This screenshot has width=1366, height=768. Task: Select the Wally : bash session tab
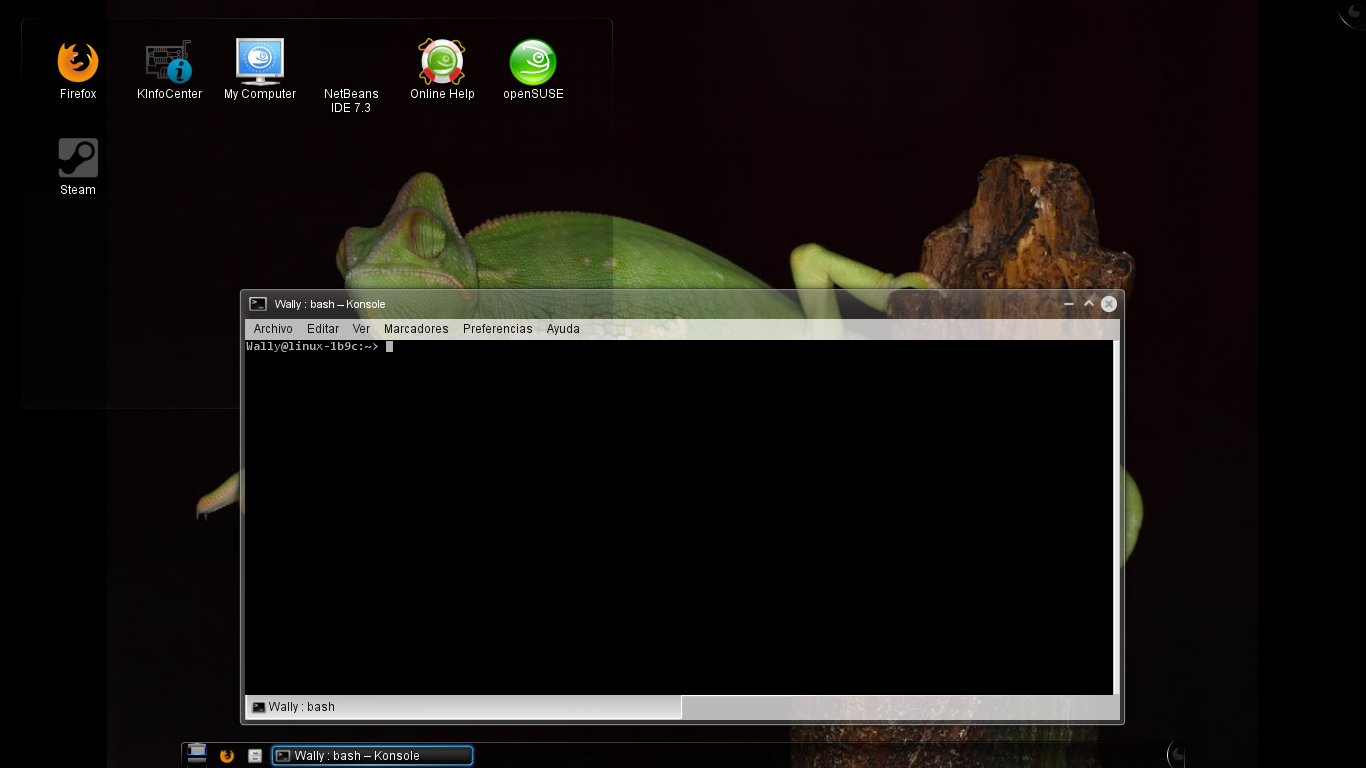point(293,706)
